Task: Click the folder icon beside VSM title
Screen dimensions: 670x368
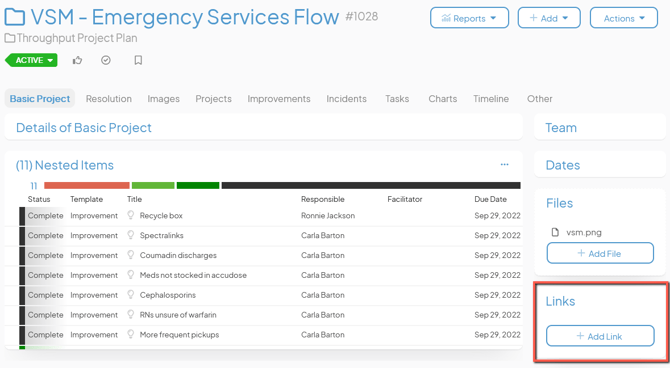Action: click(15, 18)
